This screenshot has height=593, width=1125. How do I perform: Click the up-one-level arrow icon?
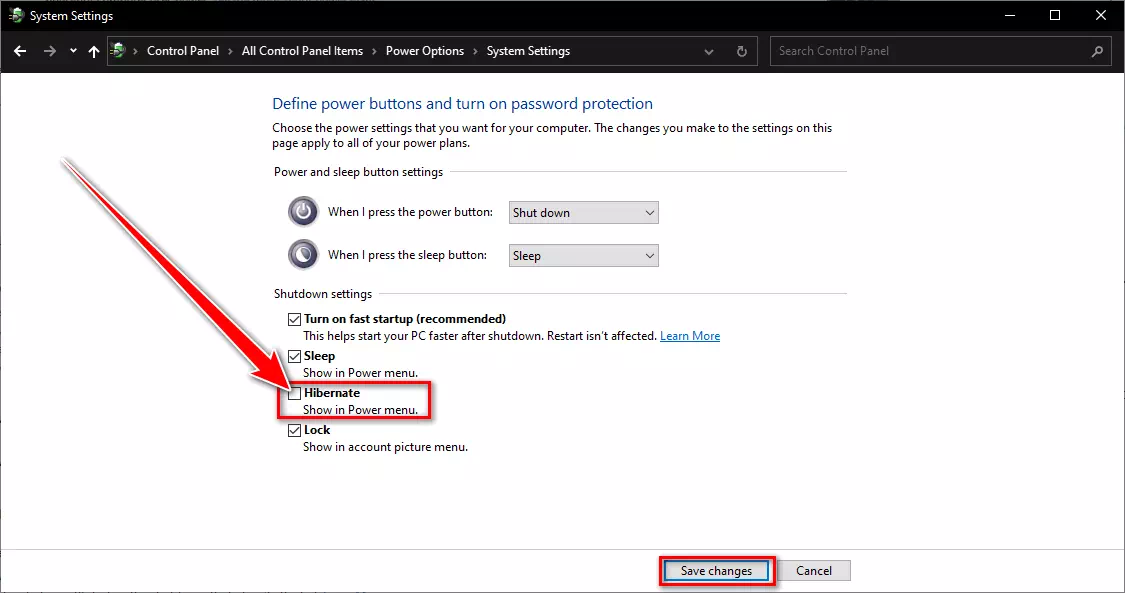pyautogui.click(x=93, y=50)
